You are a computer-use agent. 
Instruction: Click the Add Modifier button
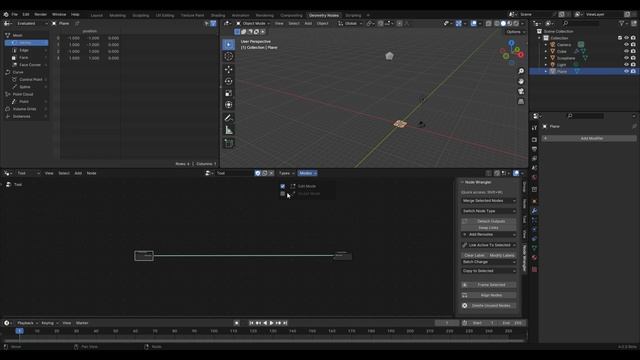click(589, 138)
